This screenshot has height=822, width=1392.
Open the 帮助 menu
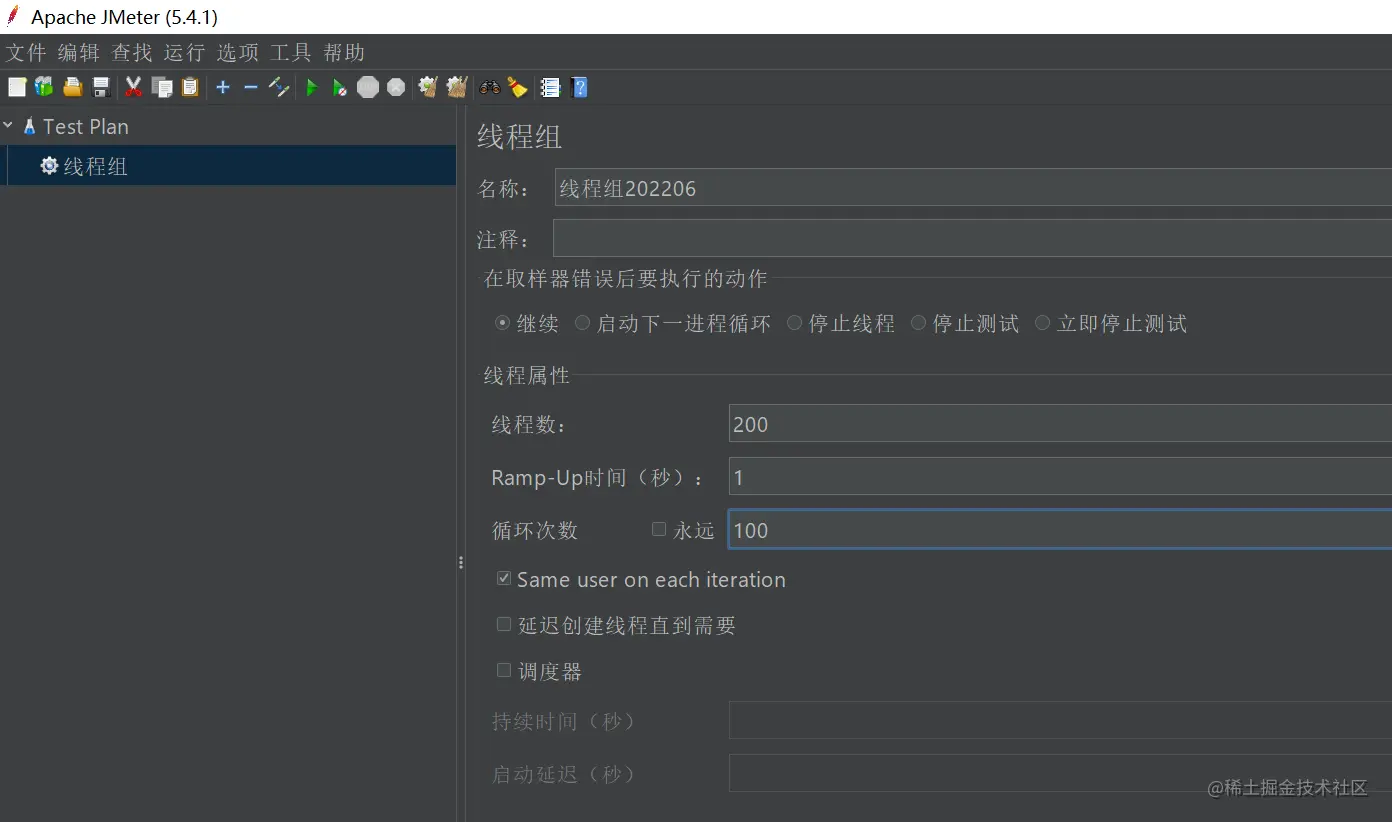[344, 52]
